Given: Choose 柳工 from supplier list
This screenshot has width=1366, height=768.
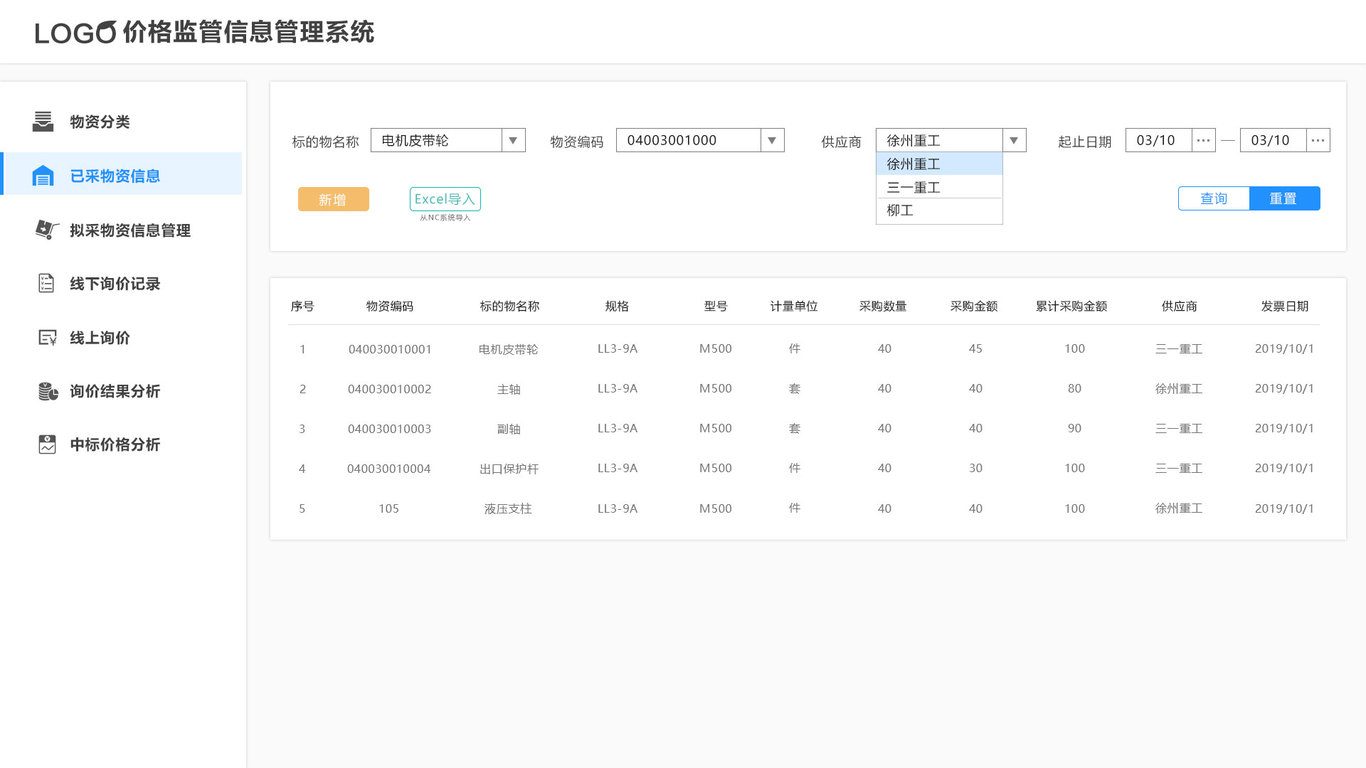Looking at the screenshot, I should pyautogui.click(x=939, y=210).
